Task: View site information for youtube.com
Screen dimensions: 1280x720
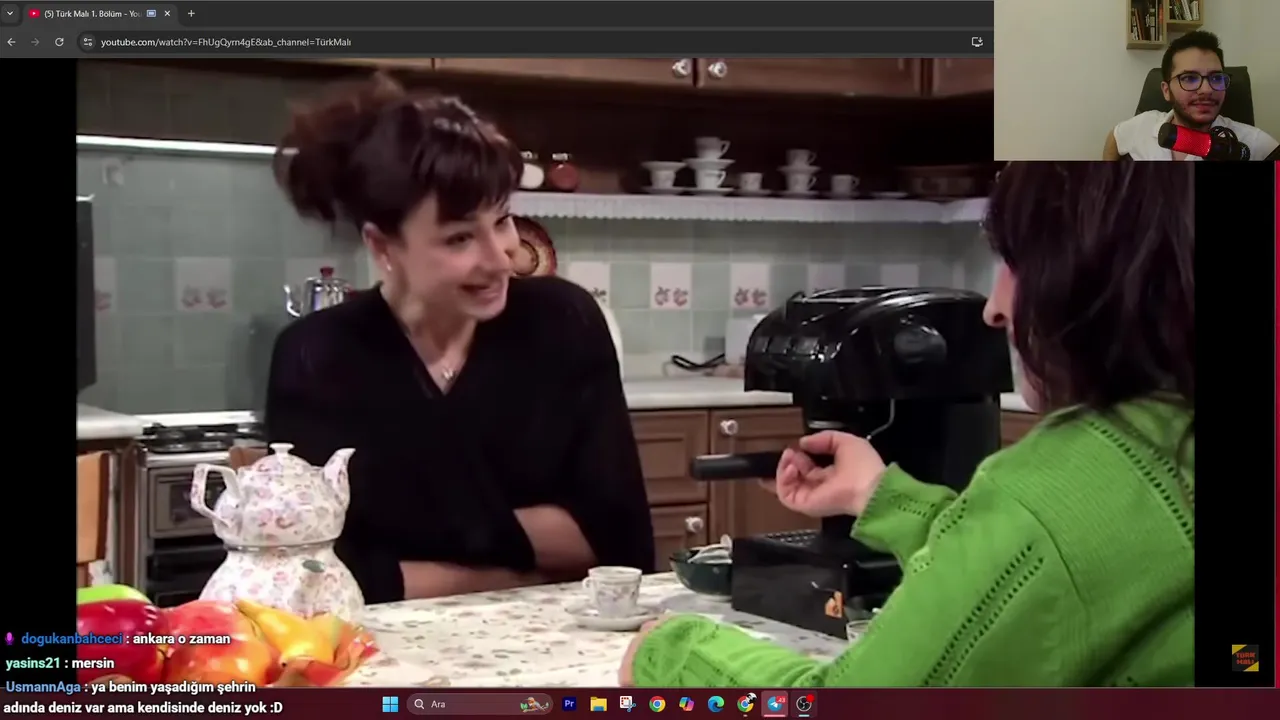Action: 88,42
